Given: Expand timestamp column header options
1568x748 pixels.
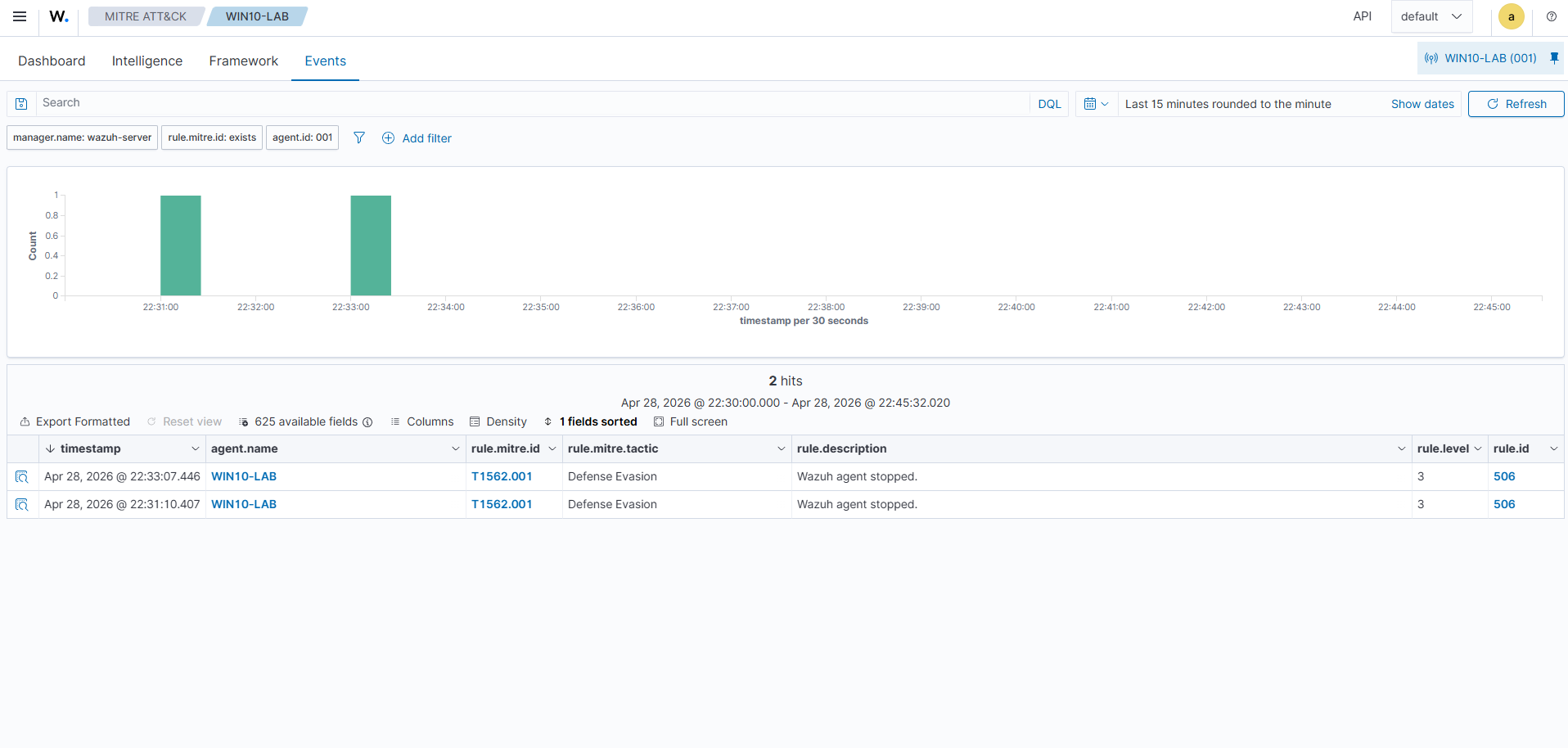Looking at the screenshot, I should click(196, 448).
